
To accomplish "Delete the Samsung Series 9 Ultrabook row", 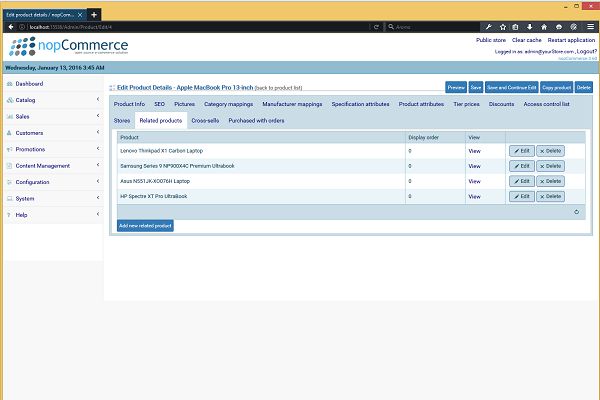I will 550,166.
